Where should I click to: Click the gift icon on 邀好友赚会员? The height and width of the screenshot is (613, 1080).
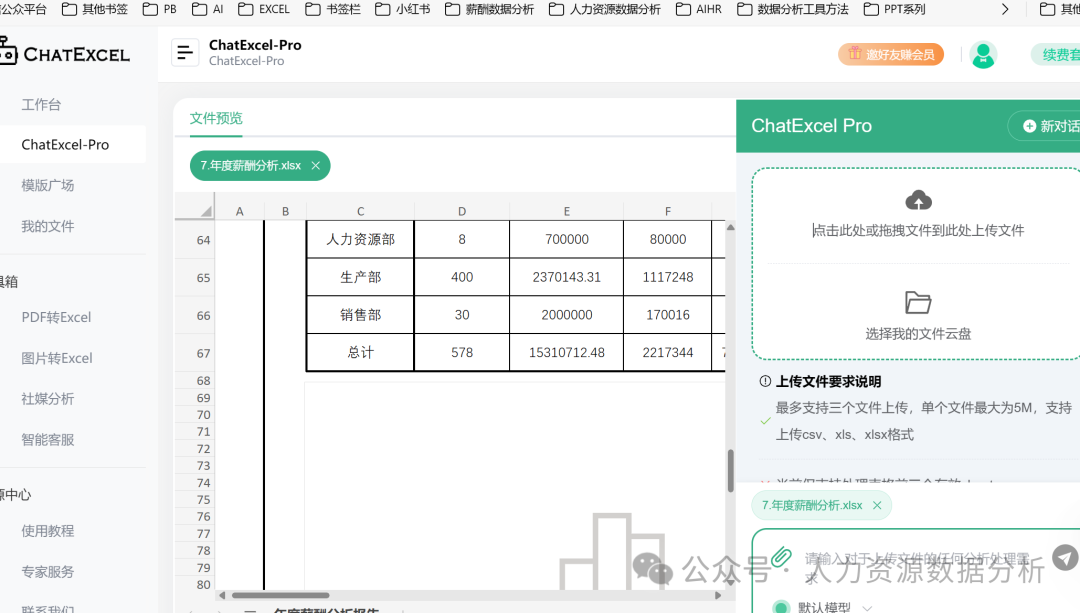(x=855, y=54)
